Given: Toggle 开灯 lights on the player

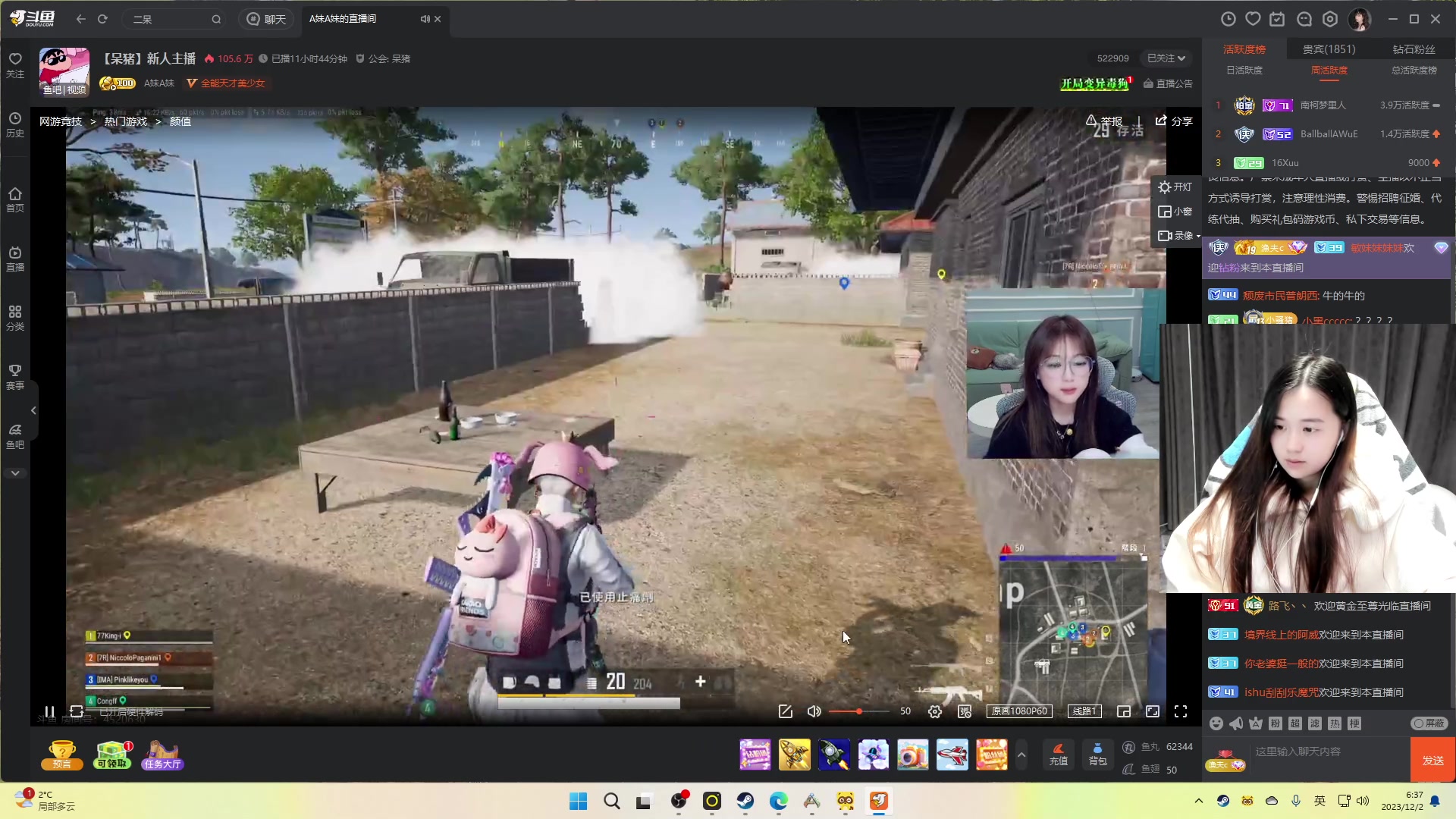Looking at the screenshot, I should (1175, 187).
